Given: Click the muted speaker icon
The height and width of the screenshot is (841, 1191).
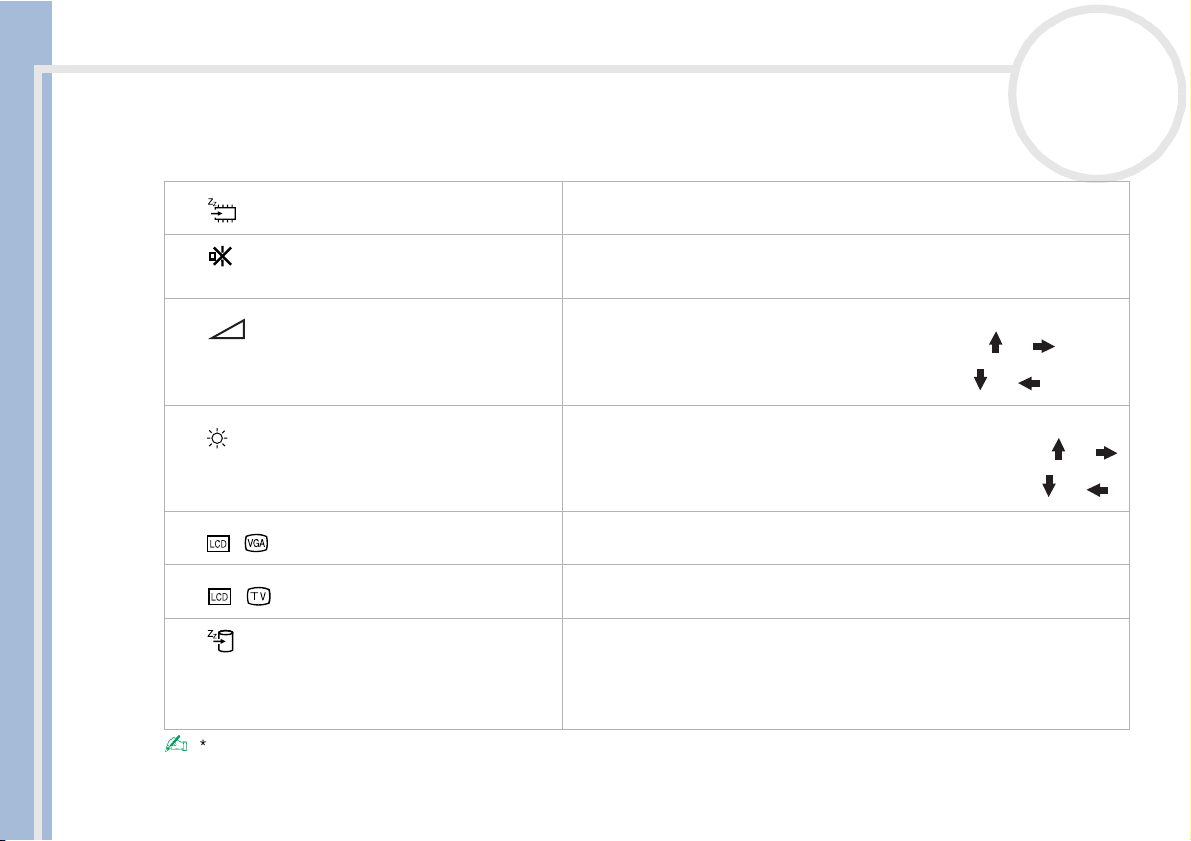Looking at the screenshot, I should click(220, 257).
